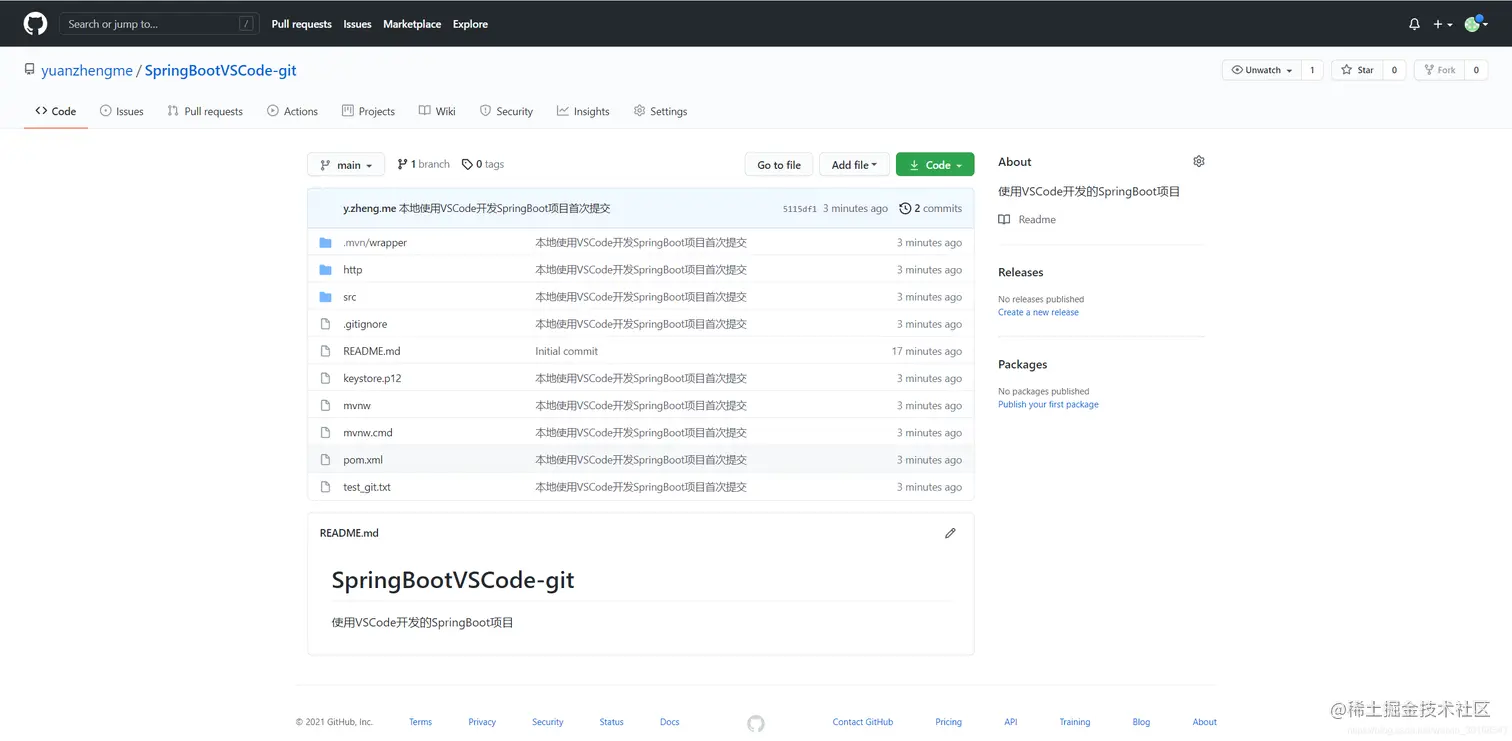
Task: Click Create a new release link
Action: click(x=1038, y=312)
